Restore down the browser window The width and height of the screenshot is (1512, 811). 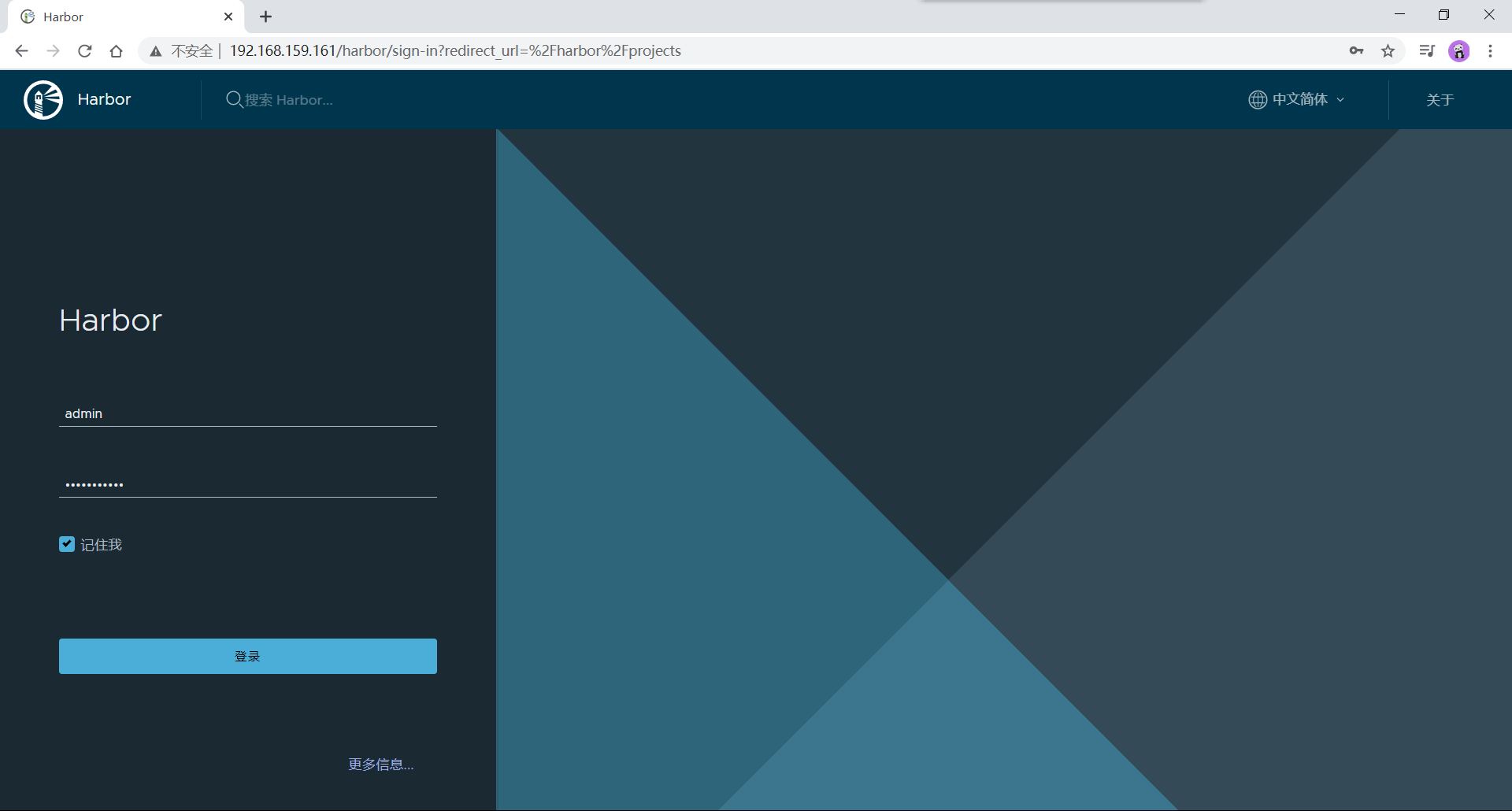point(1443,15)
